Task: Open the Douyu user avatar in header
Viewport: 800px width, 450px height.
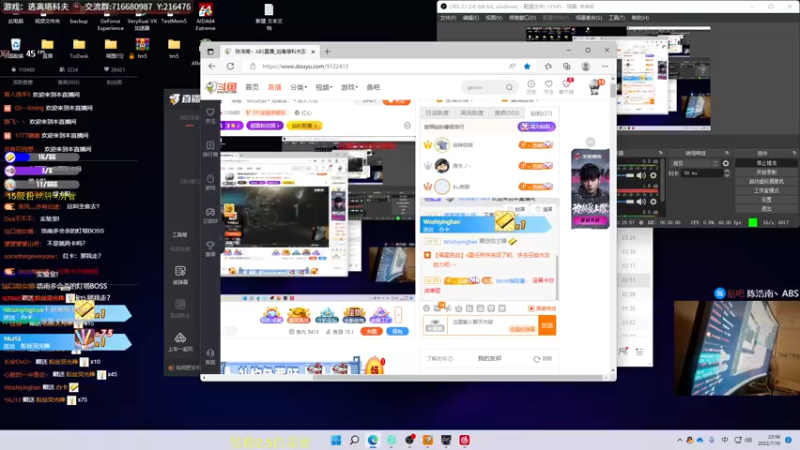Action: pos(595,87)
